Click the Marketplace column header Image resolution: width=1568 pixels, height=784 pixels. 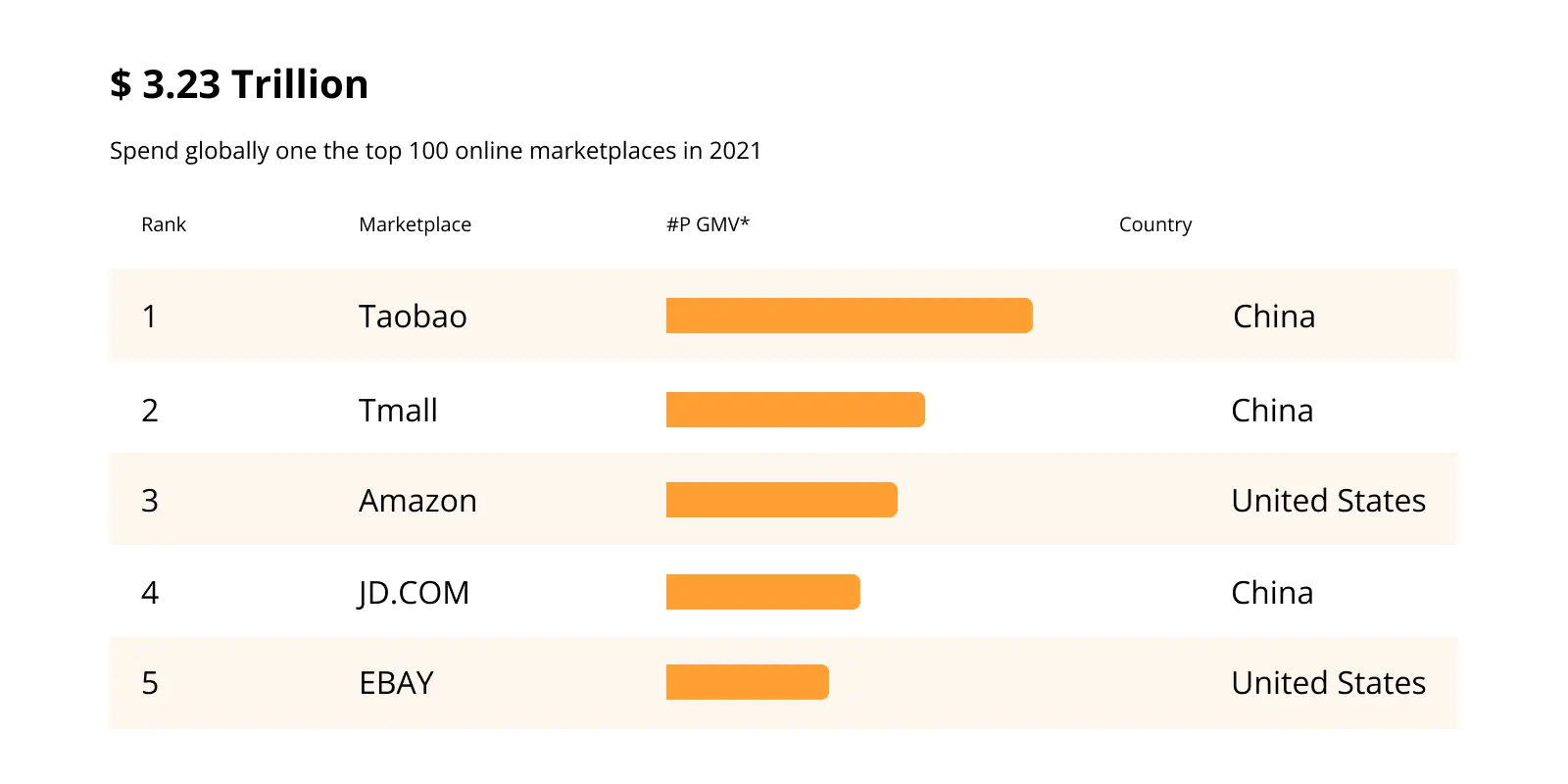pos(416,224)
